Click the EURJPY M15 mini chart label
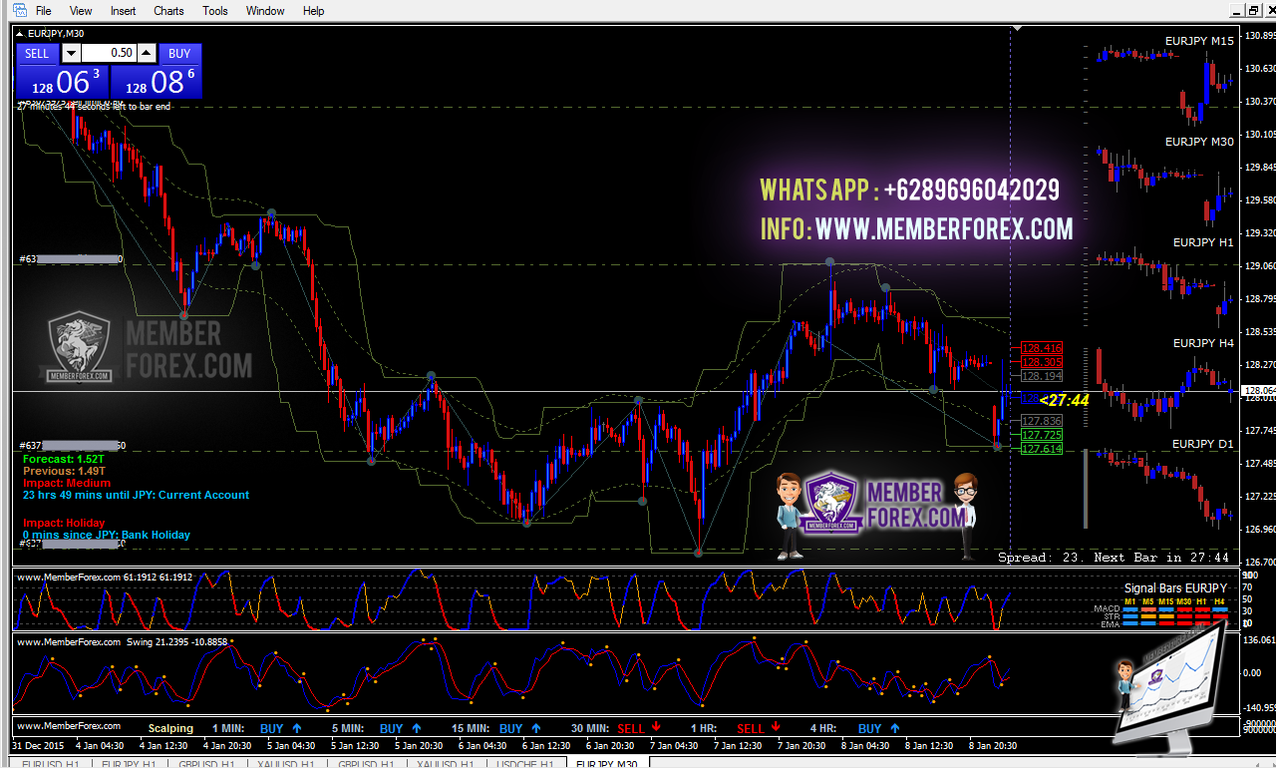The image size is (1280, 773). pos(1199,41)
